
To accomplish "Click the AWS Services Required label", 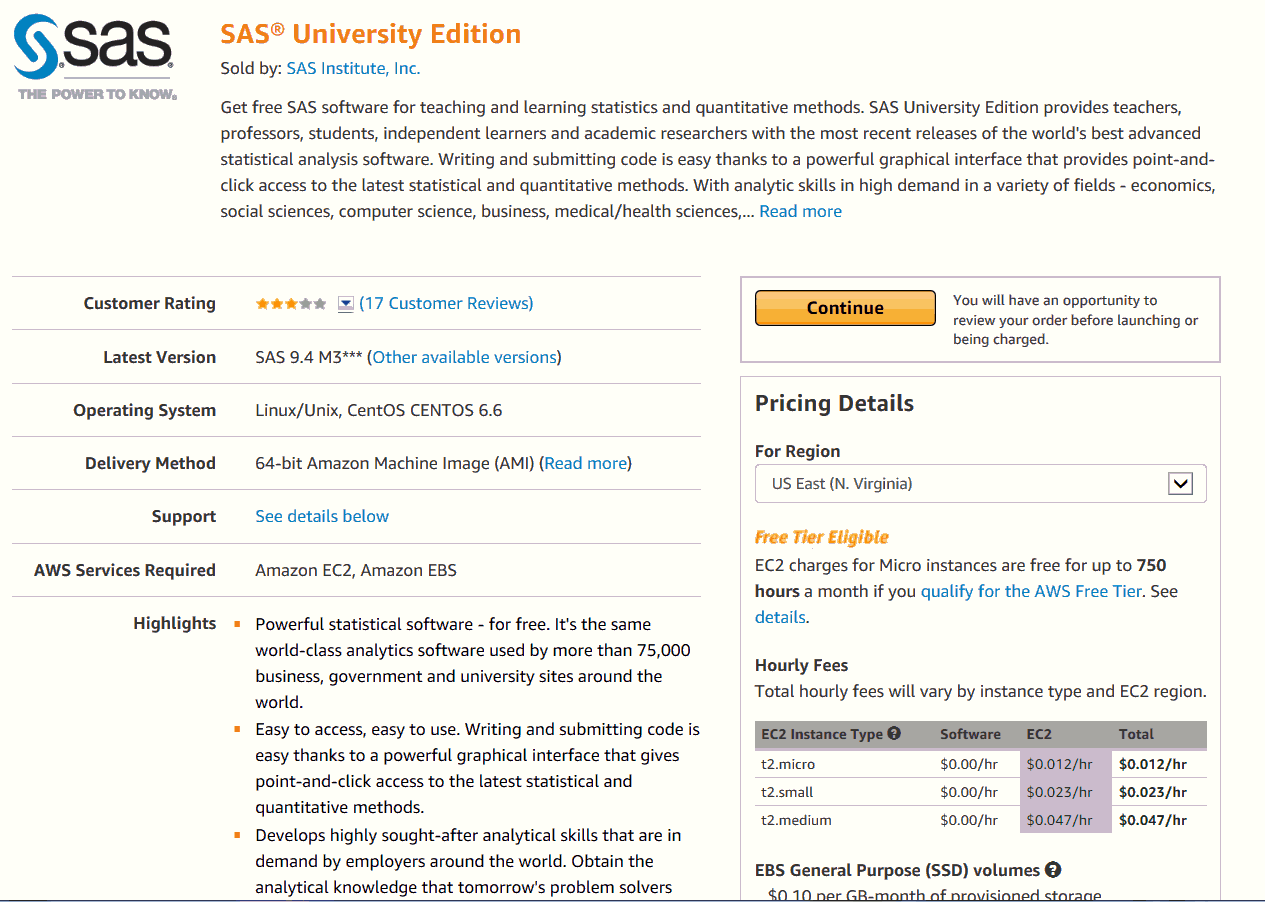I will point(125,570).
